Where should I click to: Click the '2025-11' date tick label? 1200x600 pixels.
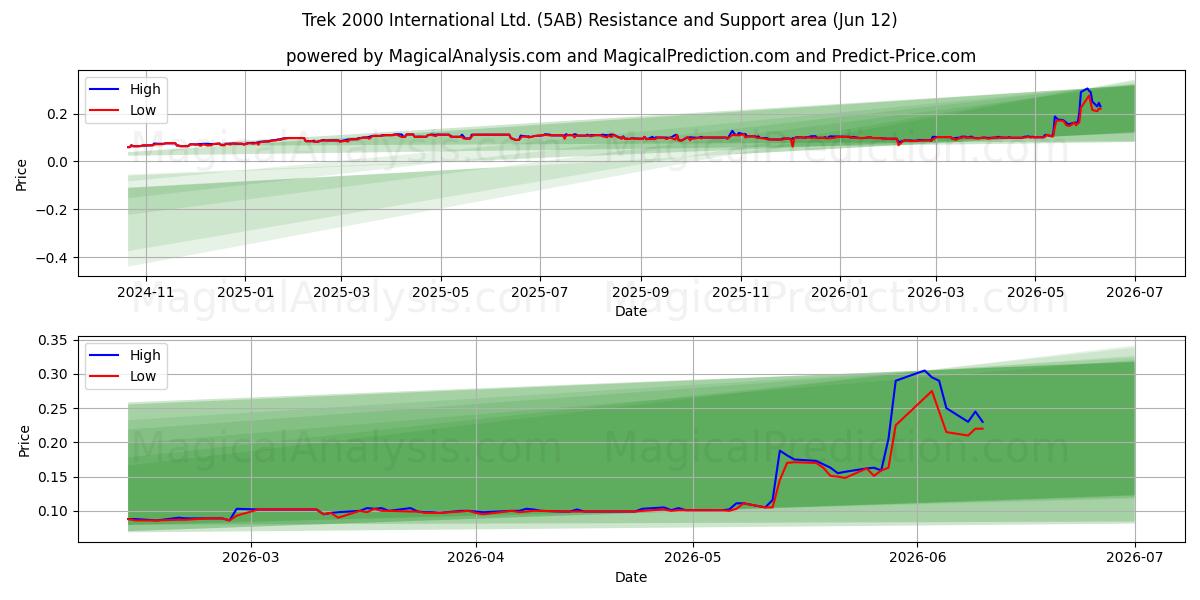point(741,293)
